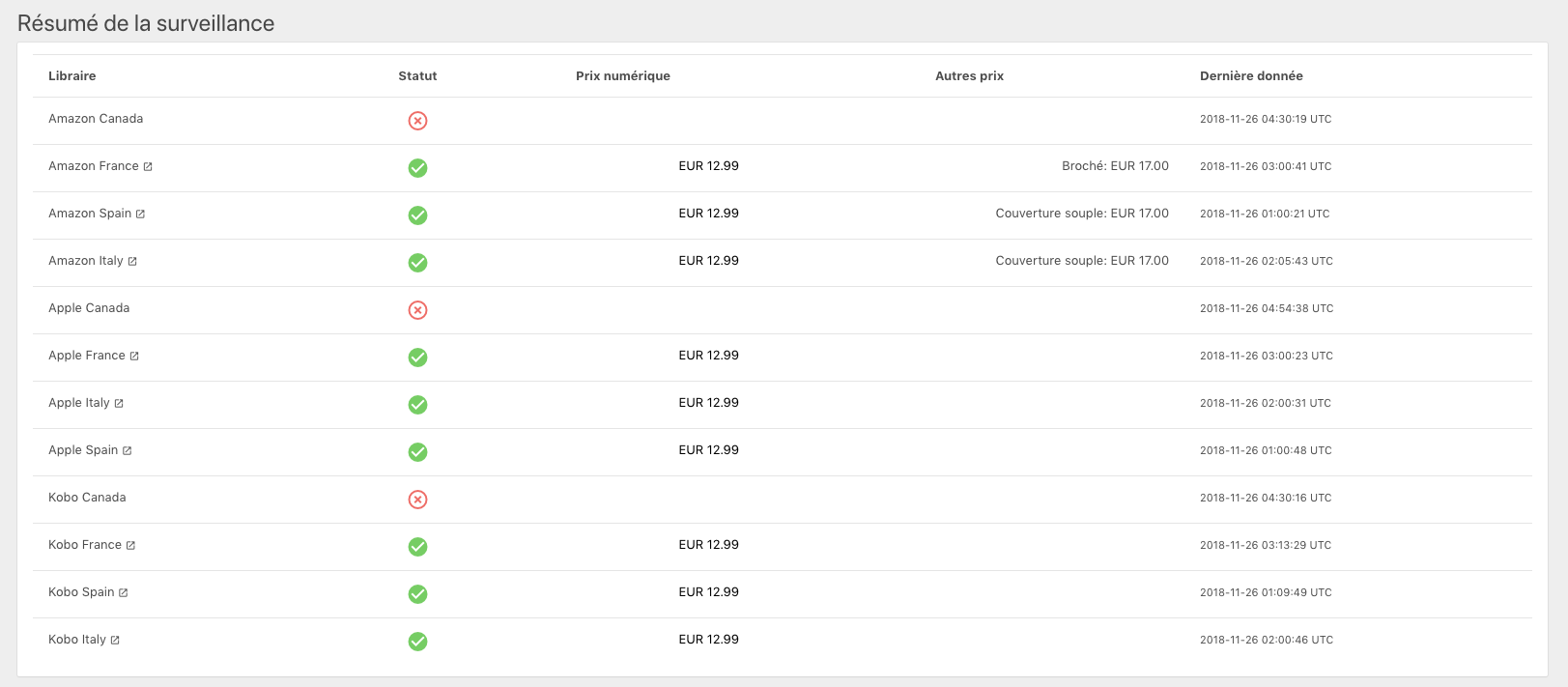The width and height of the screenshot is (1568, 687).
Task: Click EUR 12.99 price in Amazon France row
Action: 708,166
